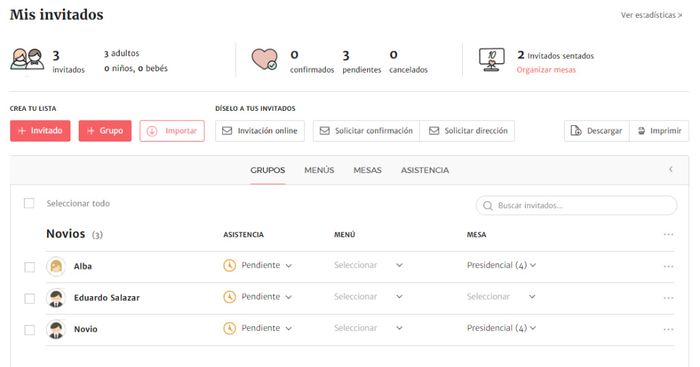Click Novio's avatar icon

[56, 329]
